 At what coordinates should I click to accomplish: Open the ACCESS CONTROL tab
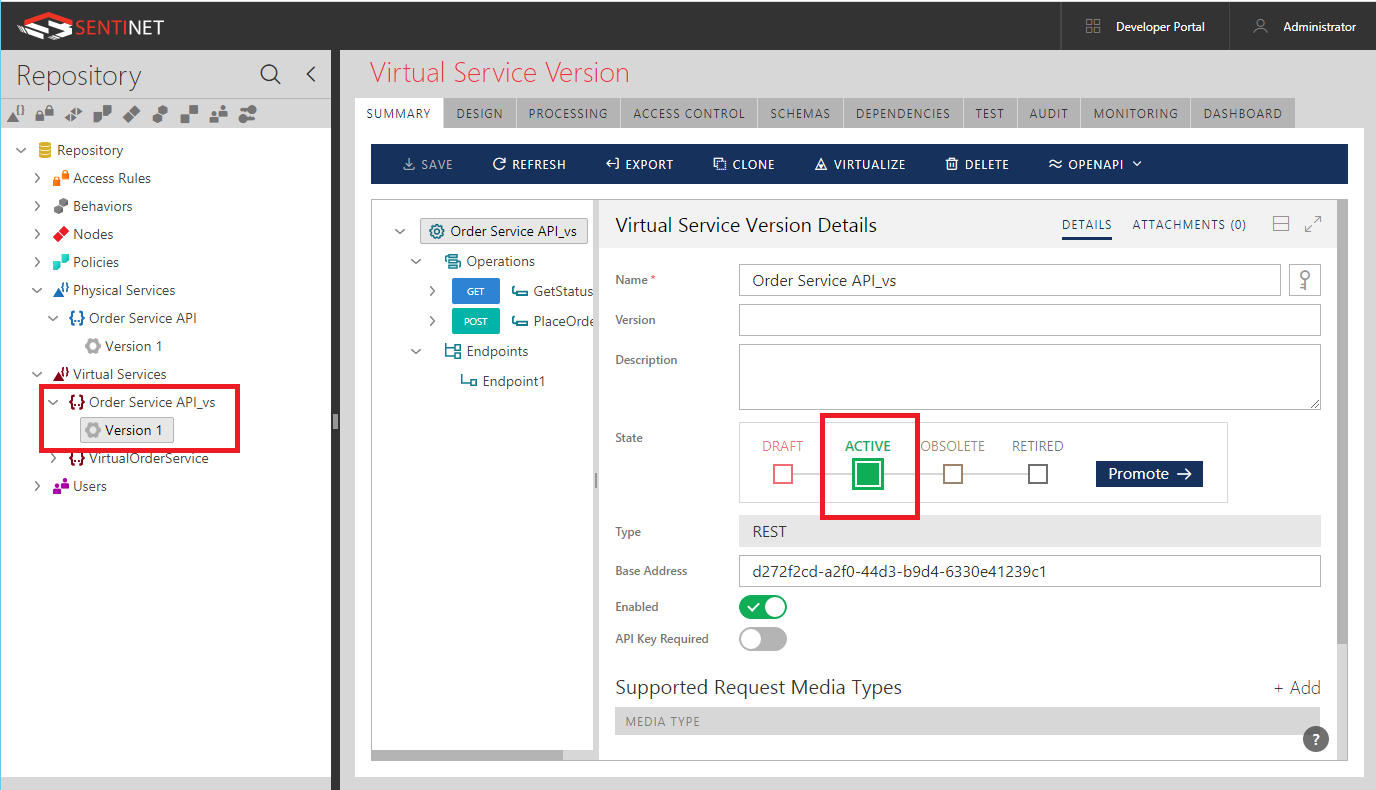tap(688, 113)
